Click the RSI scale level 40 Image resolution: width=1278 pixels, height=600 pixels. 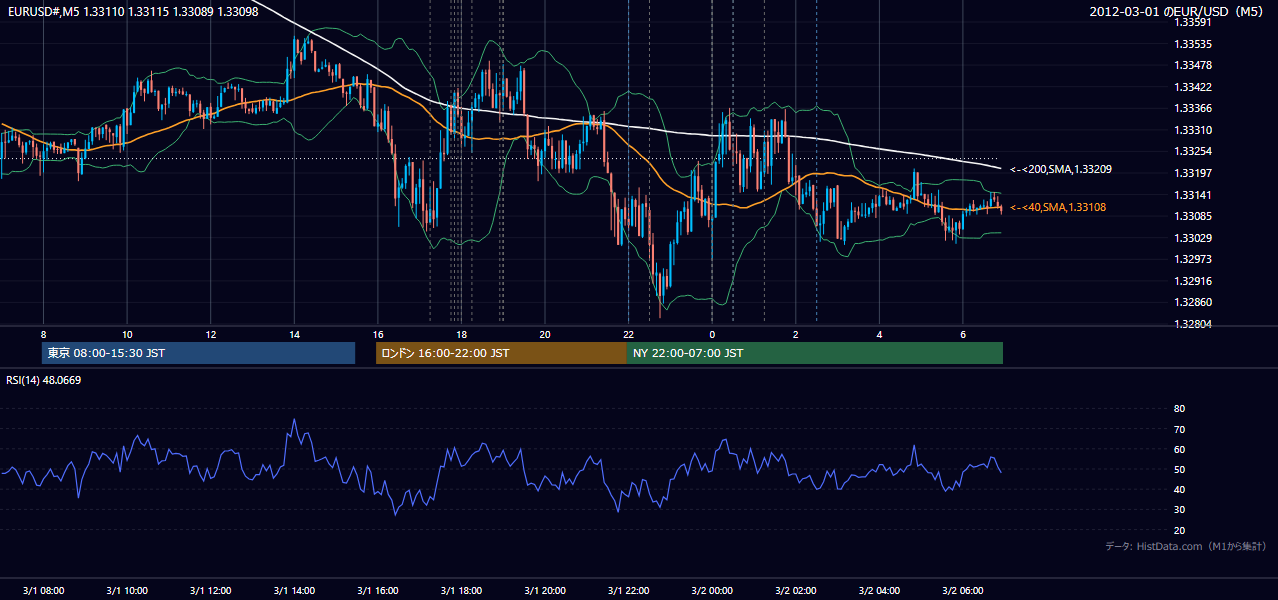pyautogui.click(x=1180, y=489)
